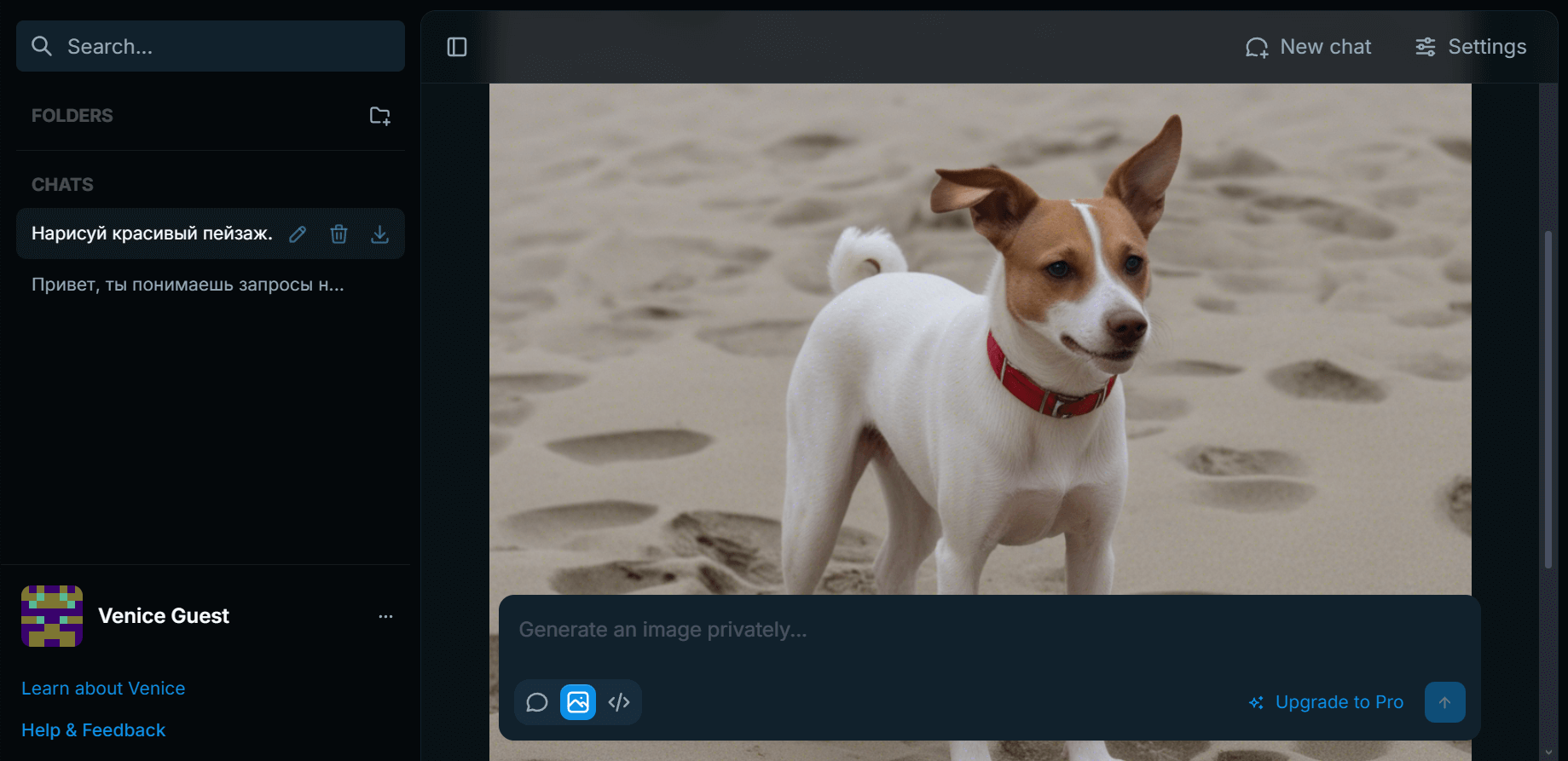Switch to code mode icon
The image size is (1568, 761).
click(x=619, y=702)
